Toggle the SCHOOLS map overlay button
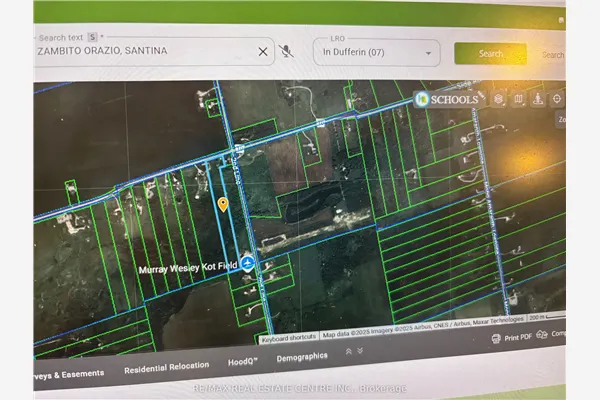 448,100
